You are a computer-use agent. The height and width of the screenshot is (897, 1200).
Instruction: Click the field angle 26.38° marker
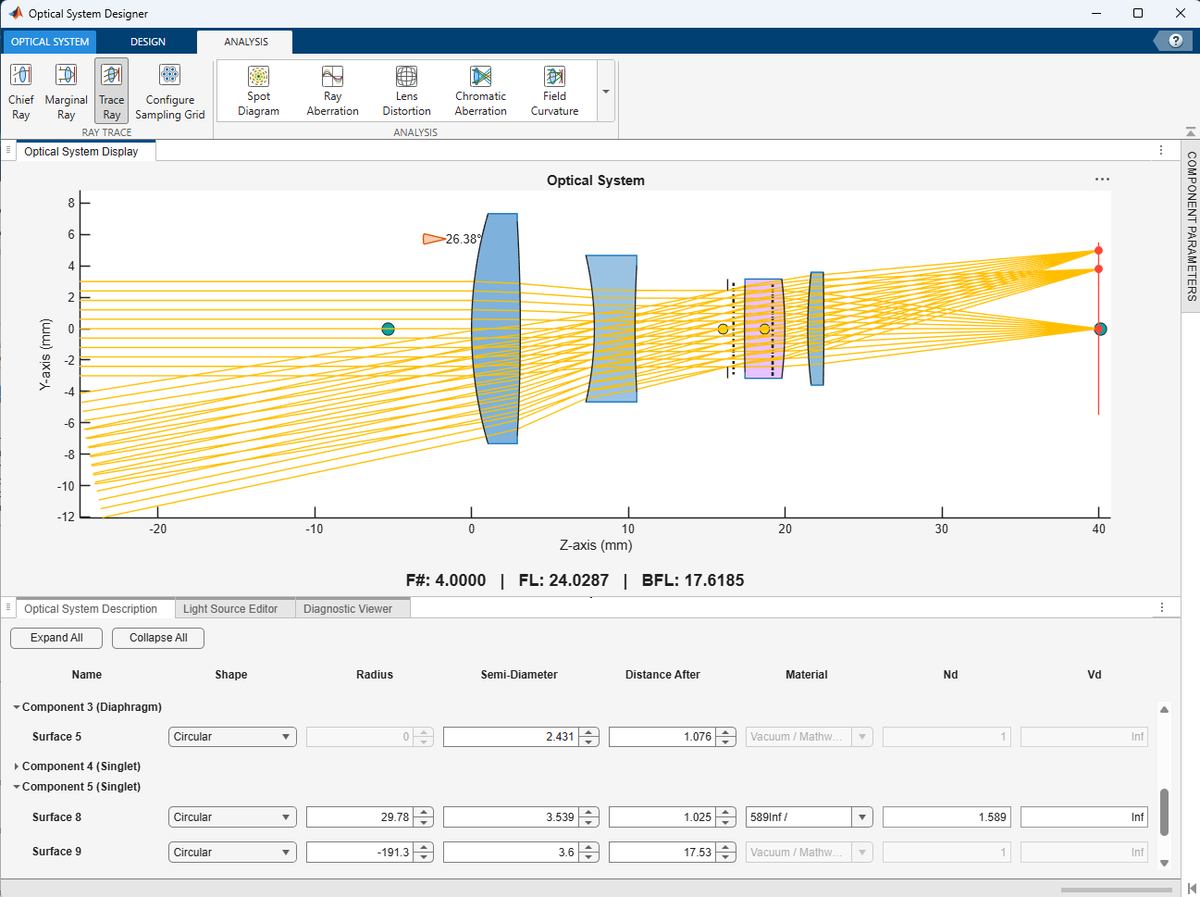(452, 239)
